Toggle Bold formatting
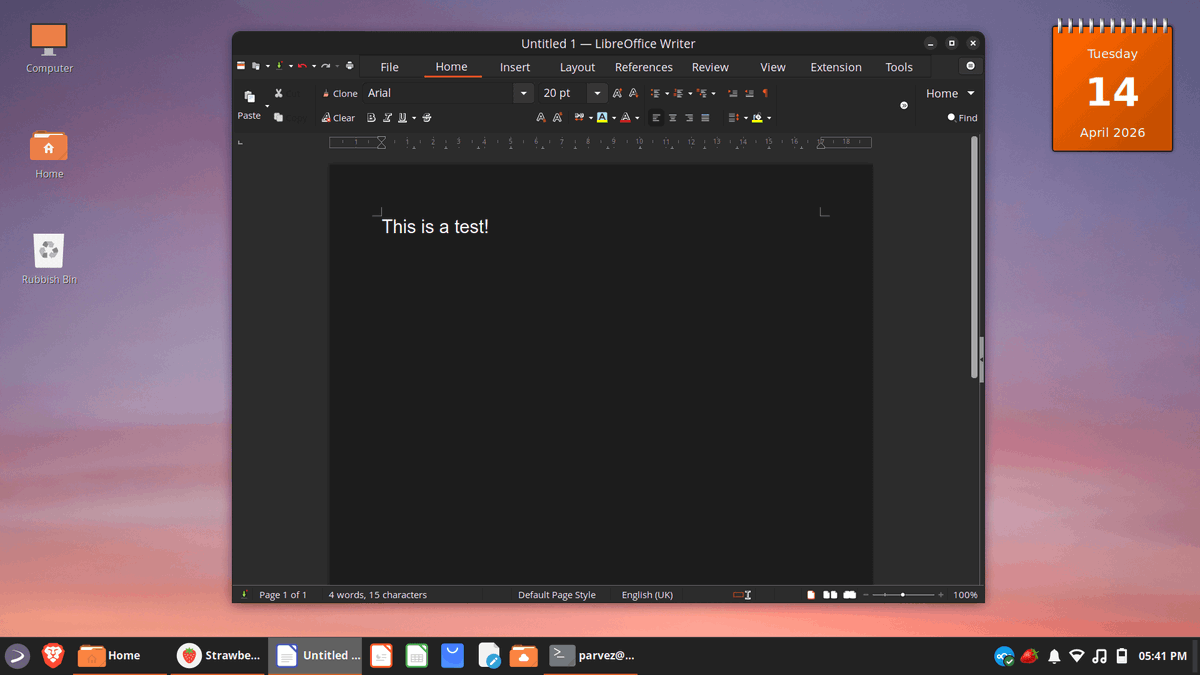This screenshot has width=1200, height=675. [371, 118]
